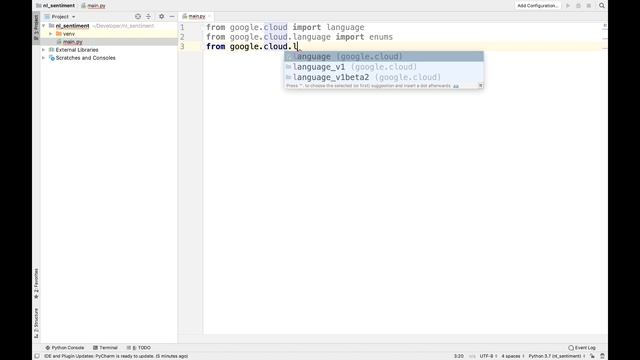The height and width of the screenshot is (360, 640).
Task: Select the venv folder row
Action: click(109, 34)
